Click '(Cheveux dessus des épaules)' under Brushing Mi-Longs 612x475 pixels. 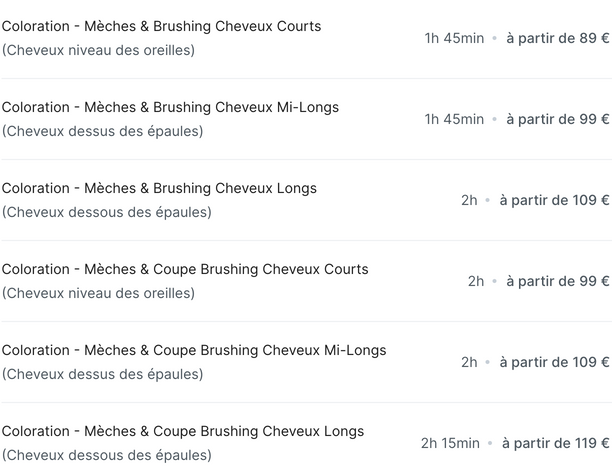pos(103,131)
